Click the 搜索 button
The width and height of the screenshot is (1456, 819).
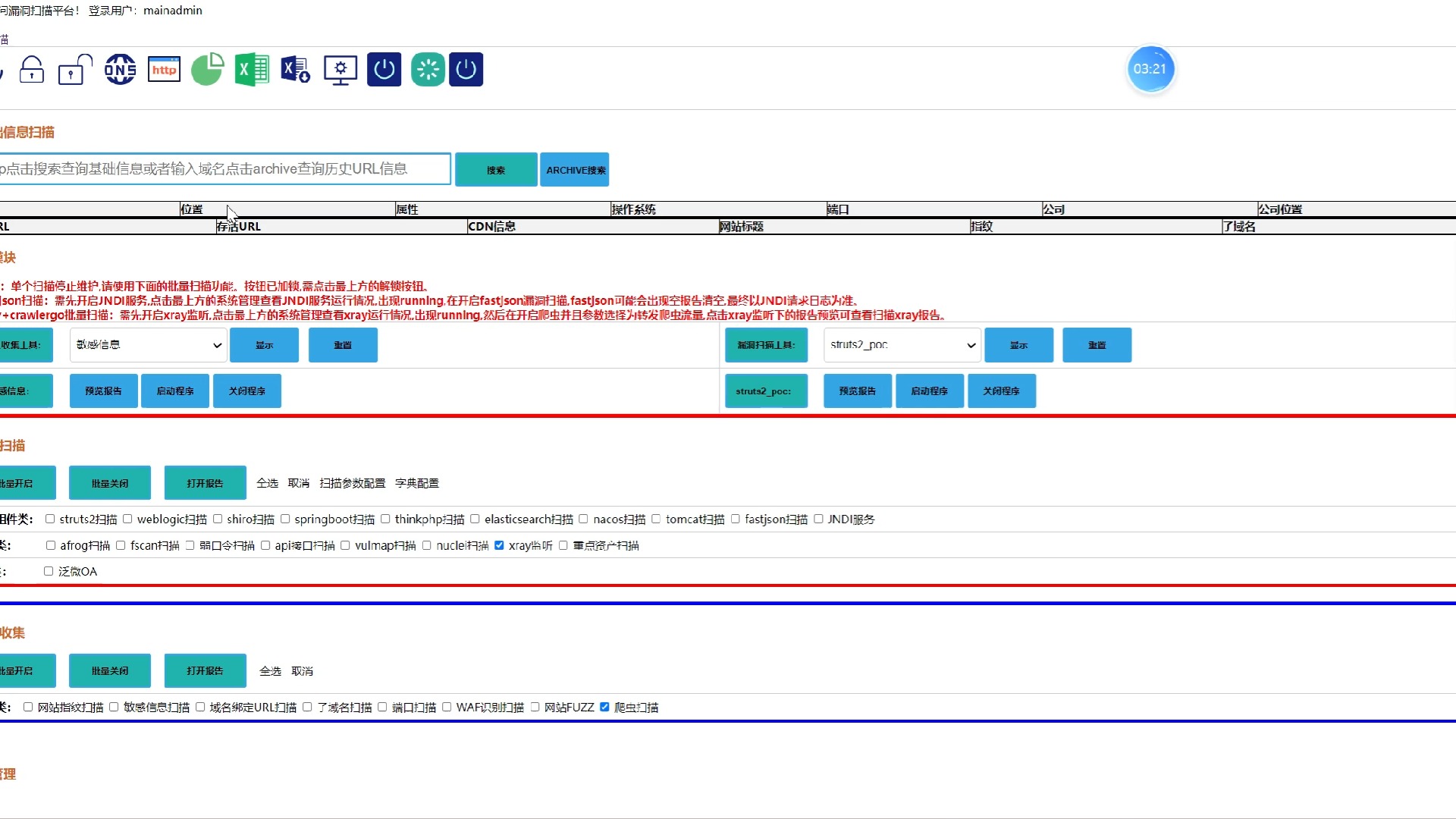(496, 170)
